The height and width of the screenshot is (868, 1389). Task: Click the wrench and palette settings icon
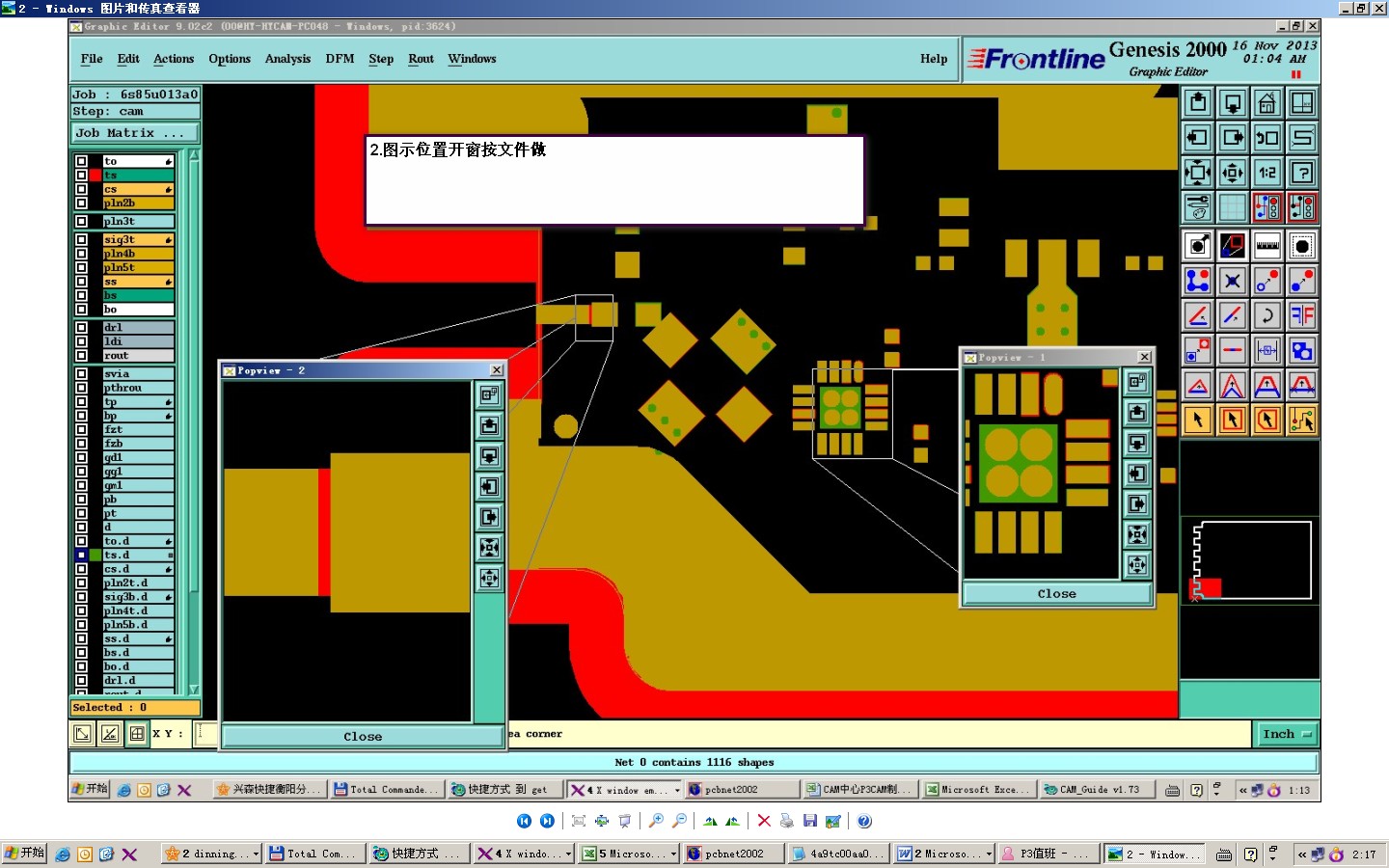(1197, 206)
